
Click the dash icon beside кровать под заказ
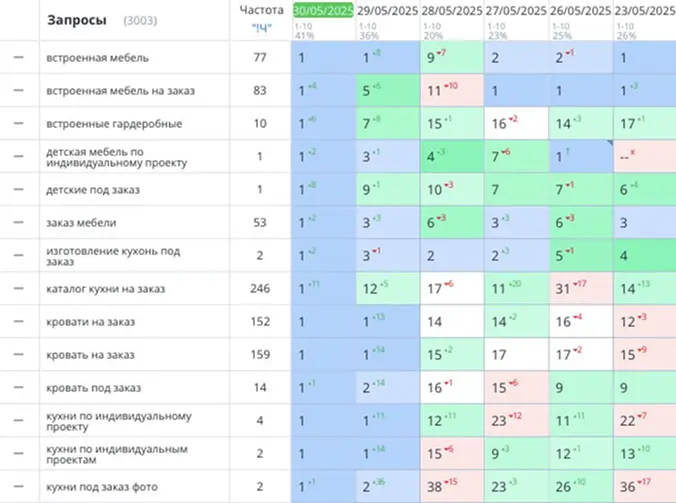(x=19, y=387)
